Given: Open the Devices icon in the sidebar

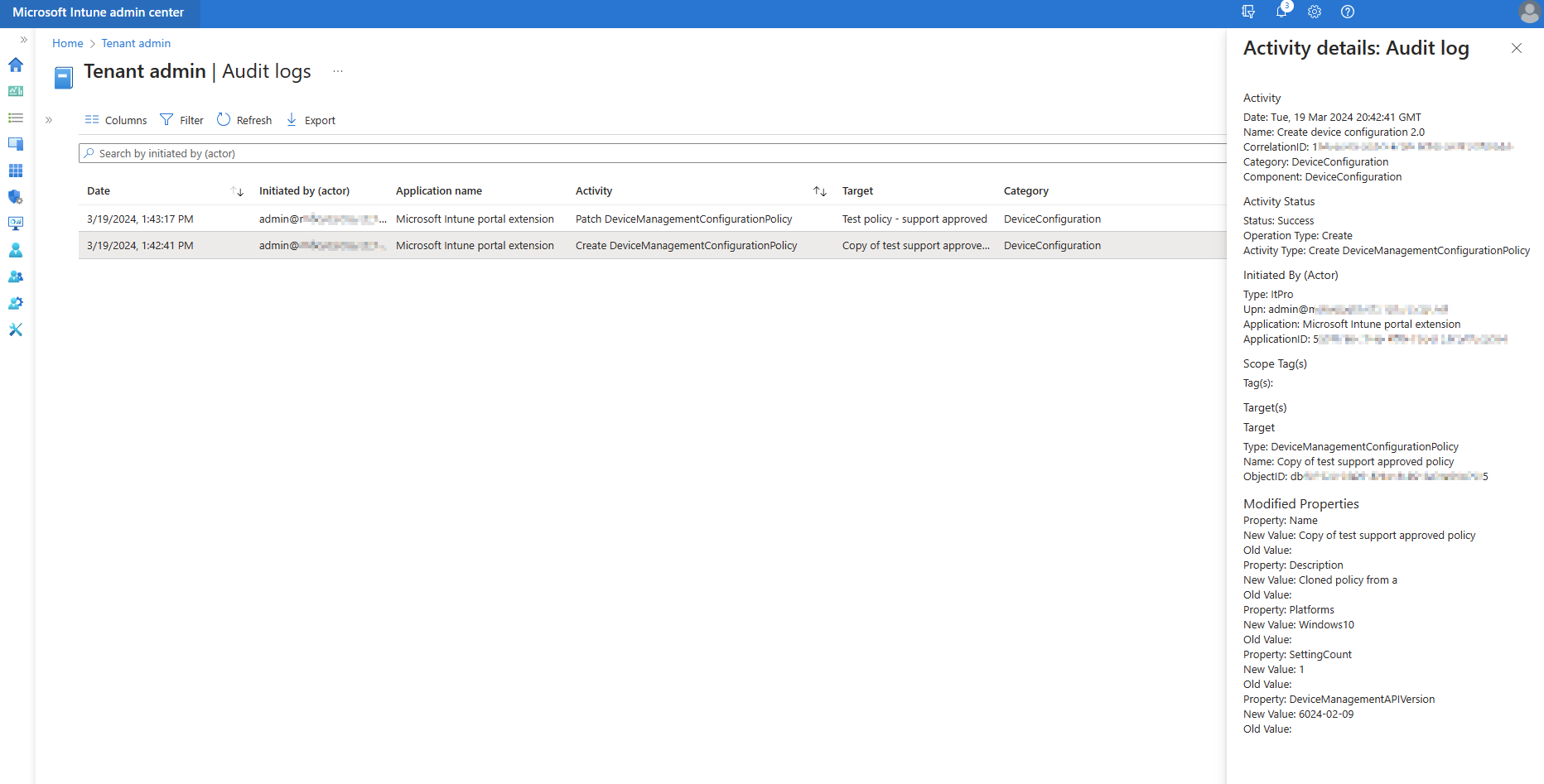Looking at the screenshot, I should (16, 144).
